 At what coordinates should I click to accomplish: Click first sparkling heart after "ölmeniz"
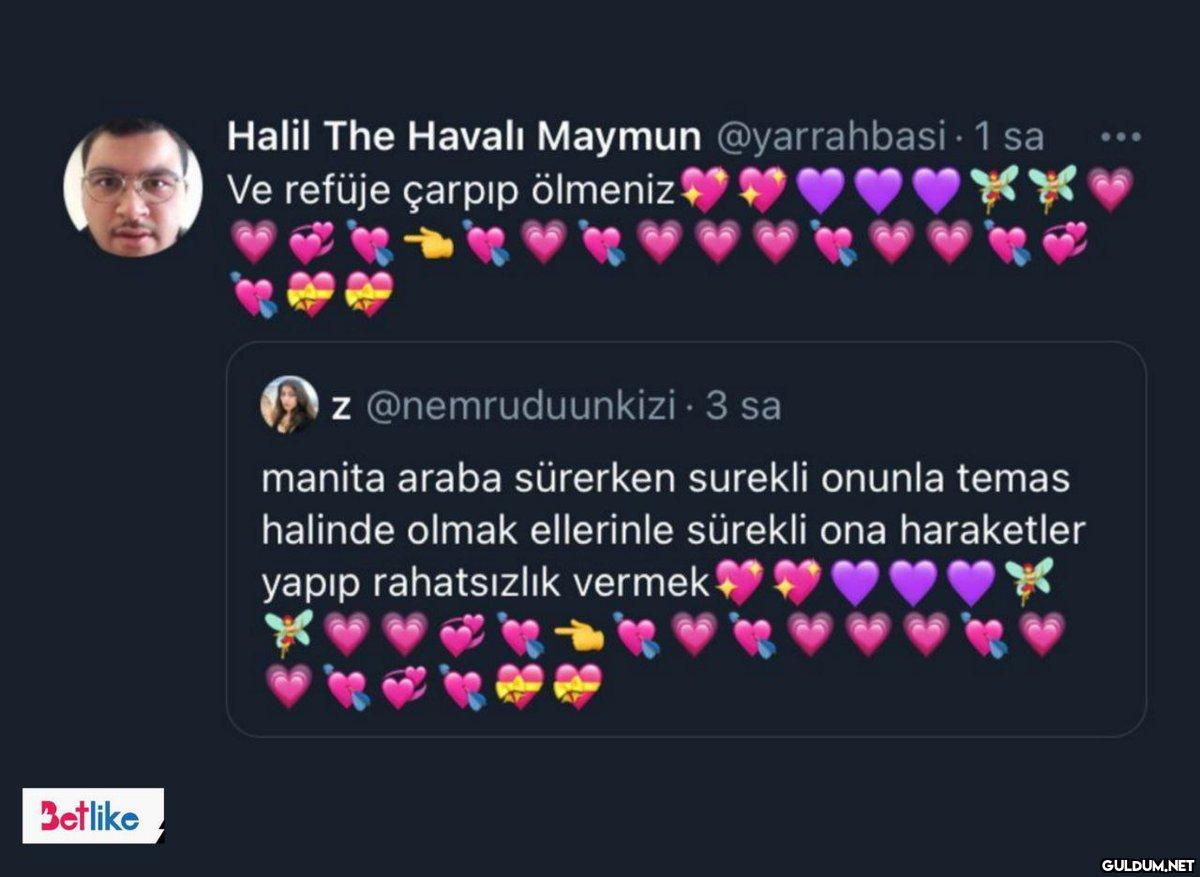[x=704, y=189]
